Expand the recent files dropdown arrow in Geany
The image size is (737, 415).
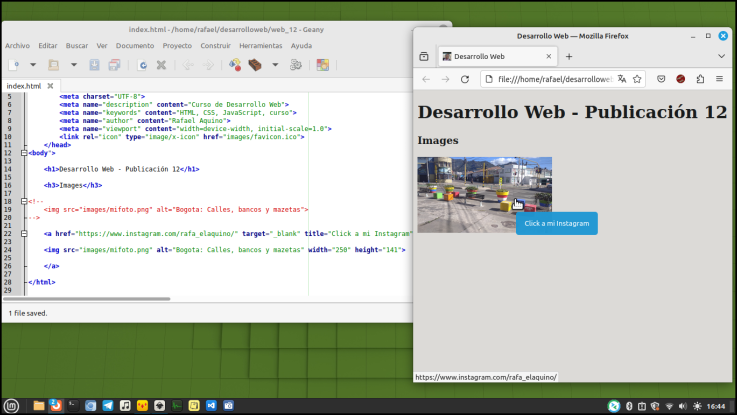pos(74,65)
